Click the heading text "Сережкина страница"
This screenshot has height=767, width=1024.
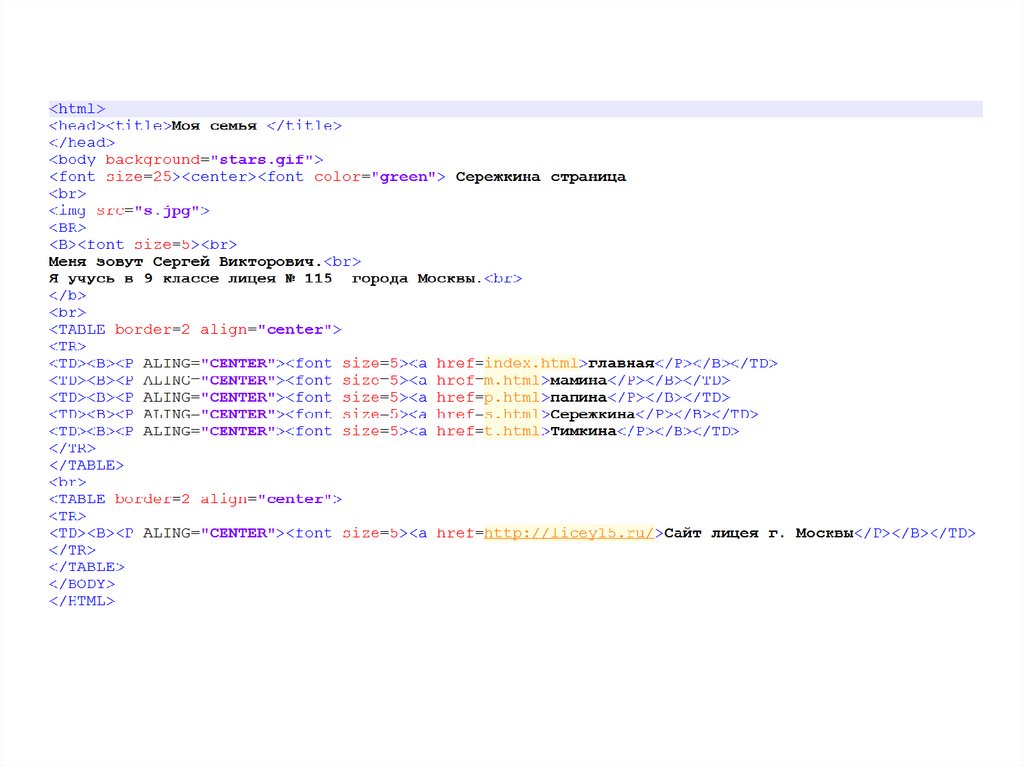click(x=540, y=176)
